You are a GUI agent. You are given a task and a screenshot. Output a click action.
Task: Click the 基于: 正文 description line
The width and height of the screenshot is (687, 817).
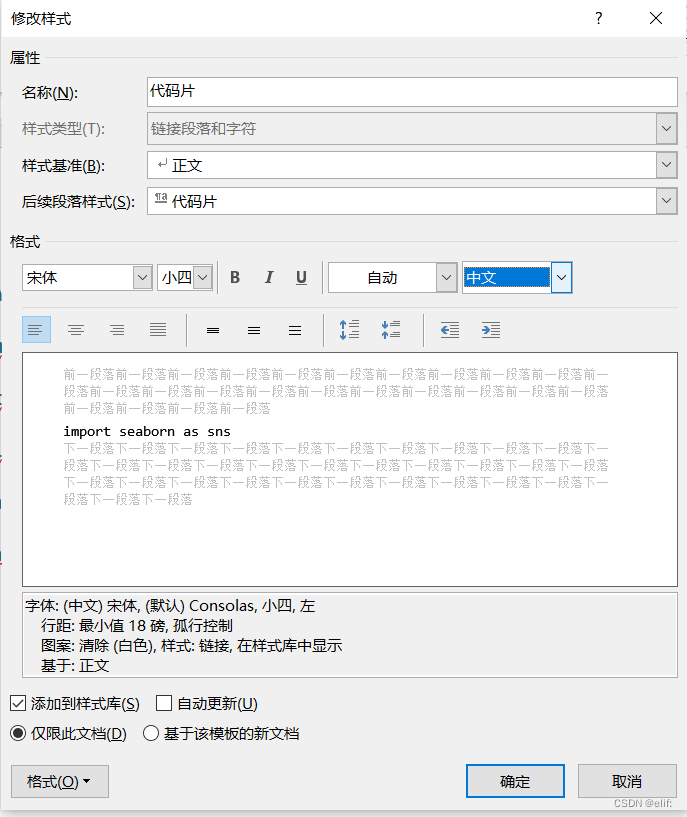(75, 665)
